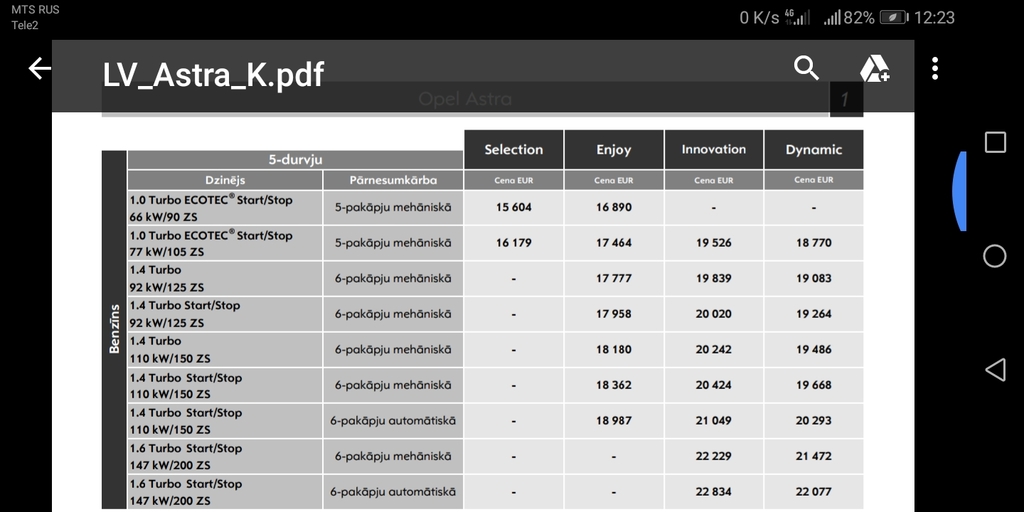Tap price 19 839 under Innovation
Image resolution: width=1024 pixels, height=512 pixels.
click(x=714, y=278)
